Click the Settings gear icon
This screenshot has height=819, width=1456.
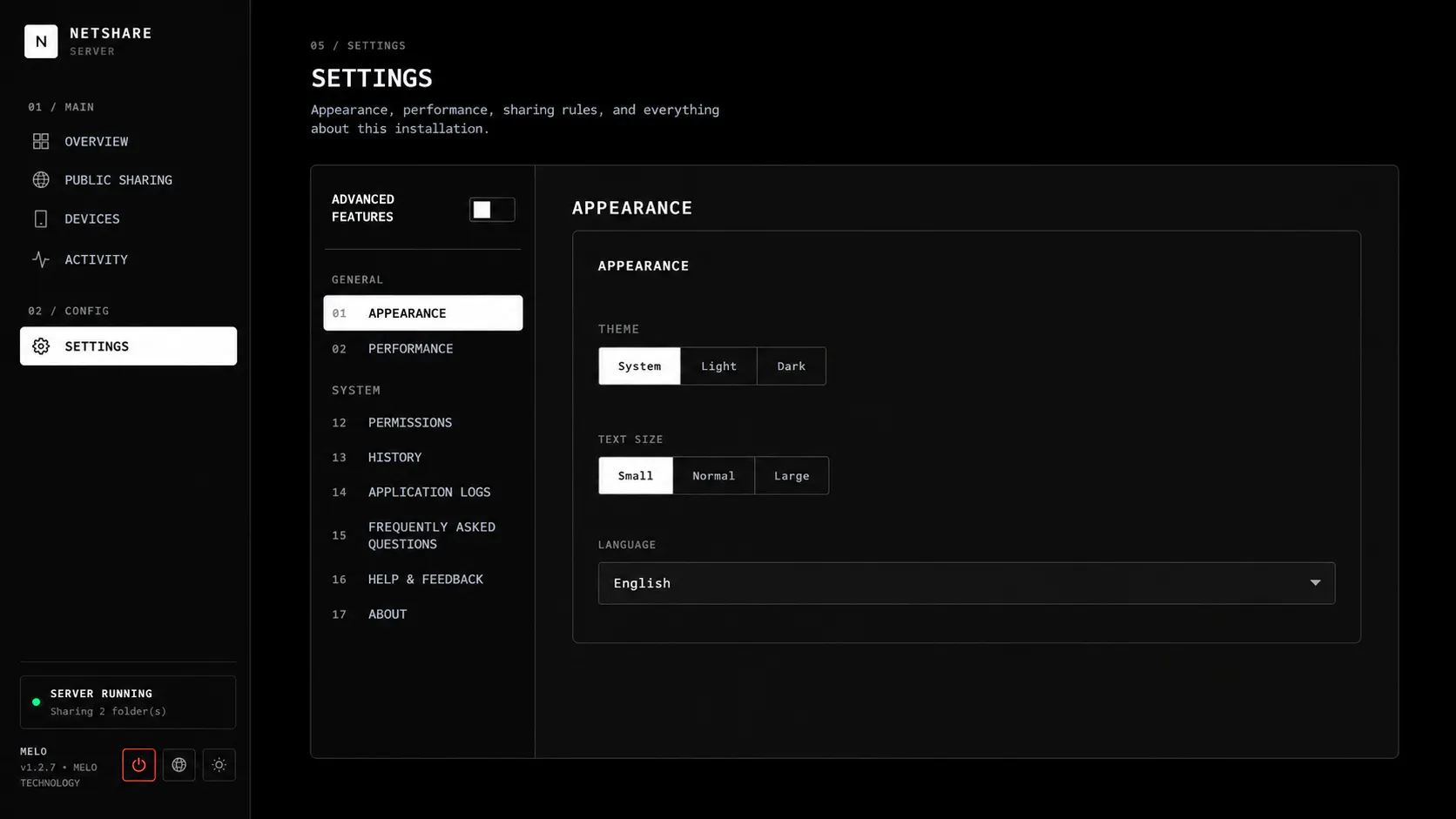[x=41, y=346]
